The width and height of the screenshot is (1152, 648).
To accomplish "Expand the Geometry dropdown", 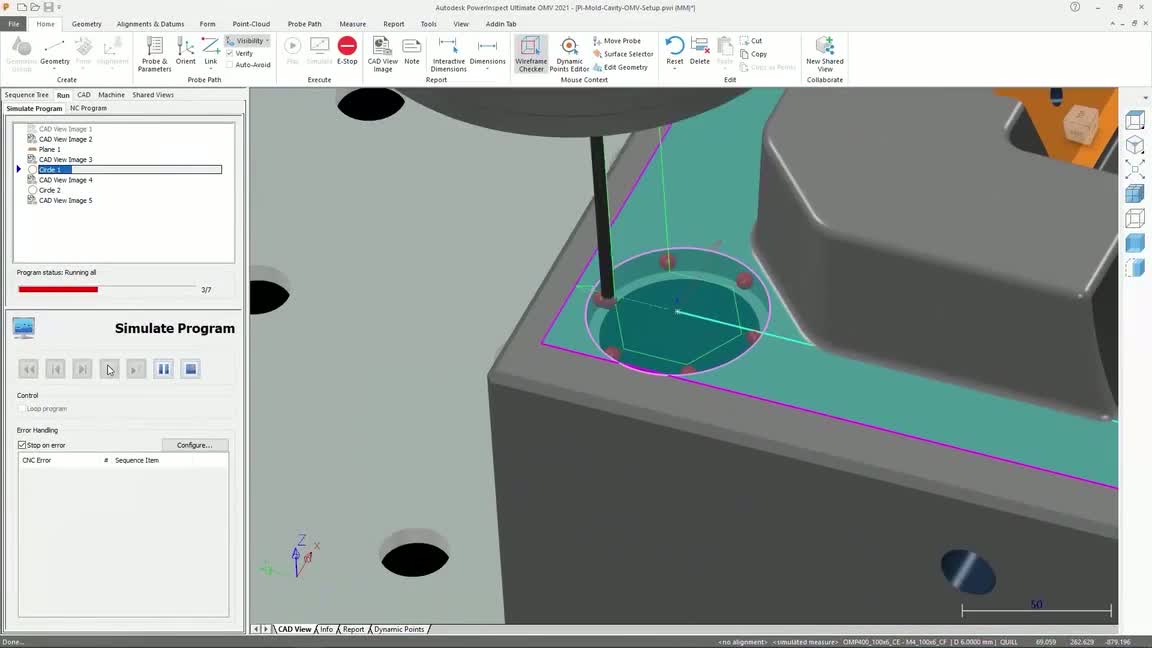I will pyautogui.click(x=54, y=69).
